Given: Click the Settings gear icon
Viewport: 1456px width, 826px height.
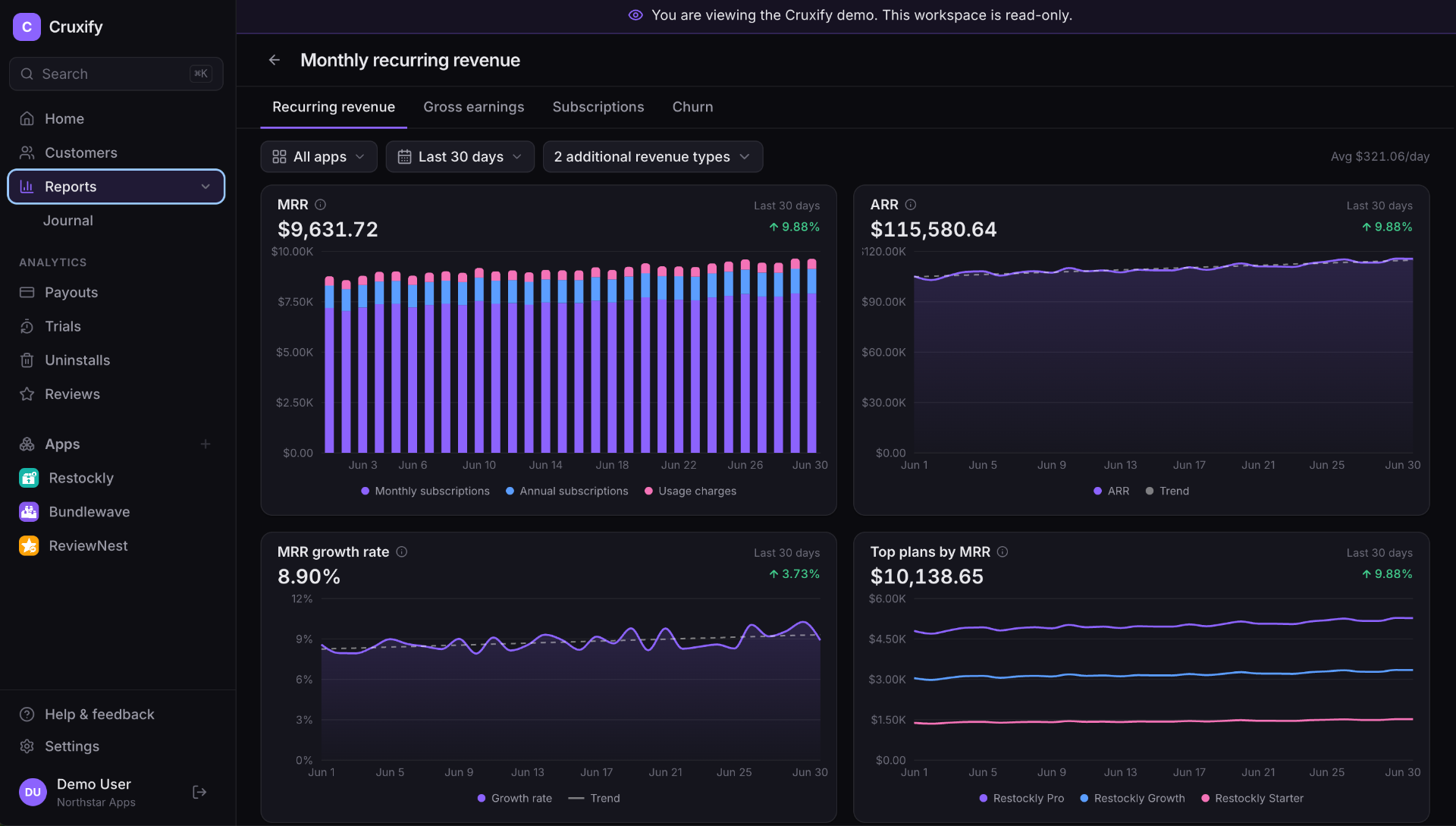Looking at the screenshot, I should (27, 746).
